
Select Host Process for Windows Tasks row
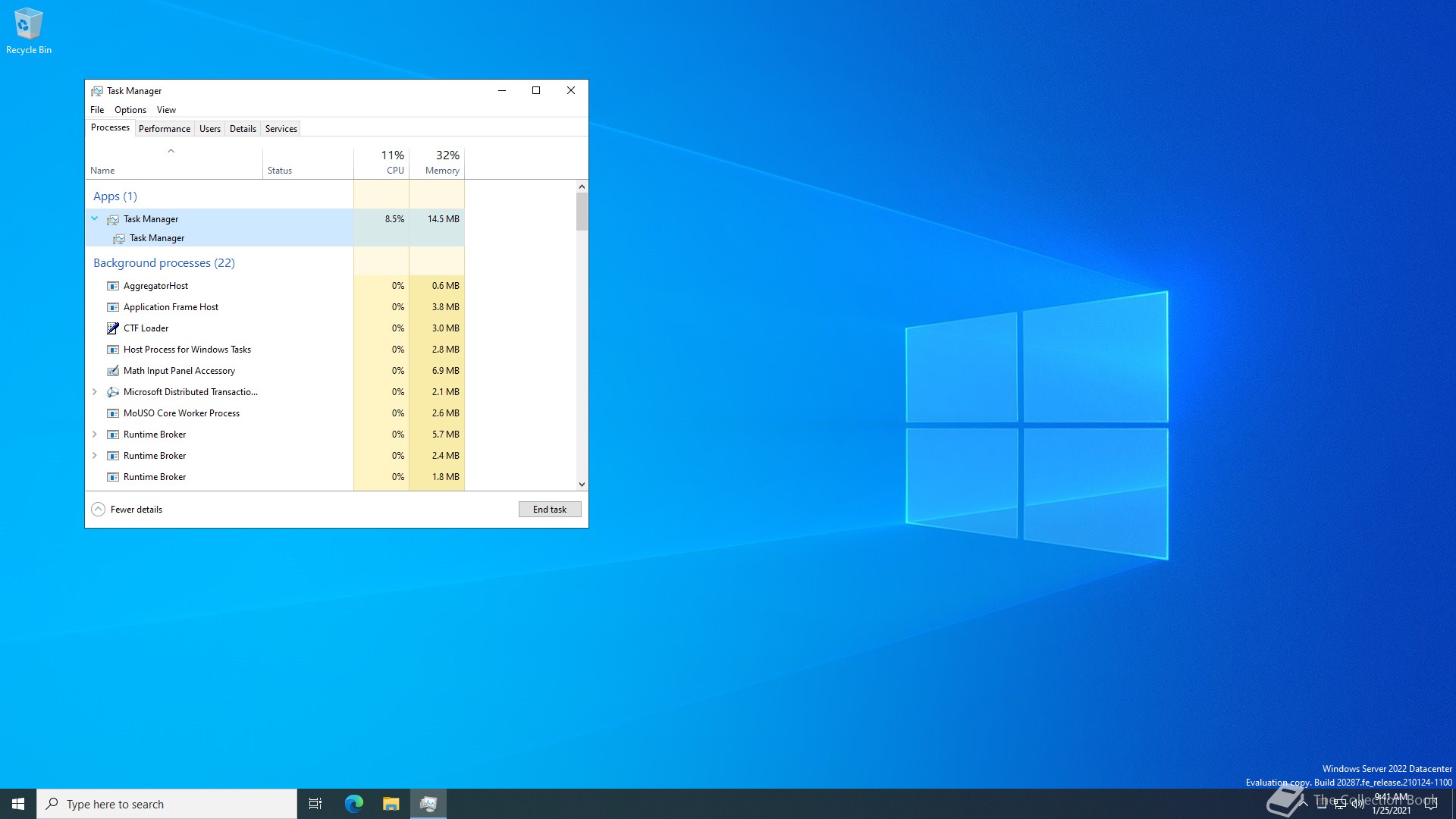pyautogui.click(x=275, y=350)
